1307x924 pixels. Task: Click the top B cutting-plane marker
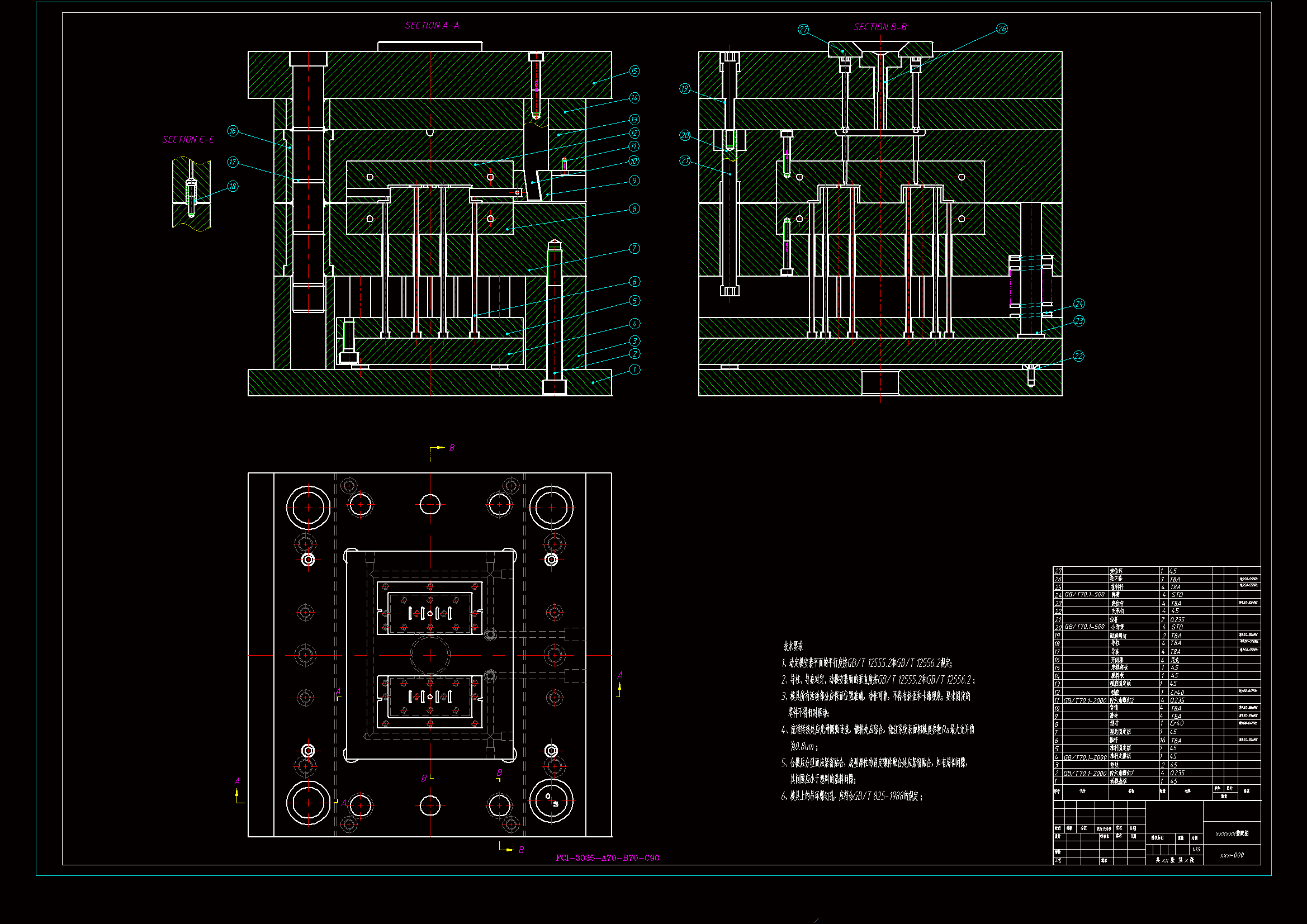coord(452,448)
